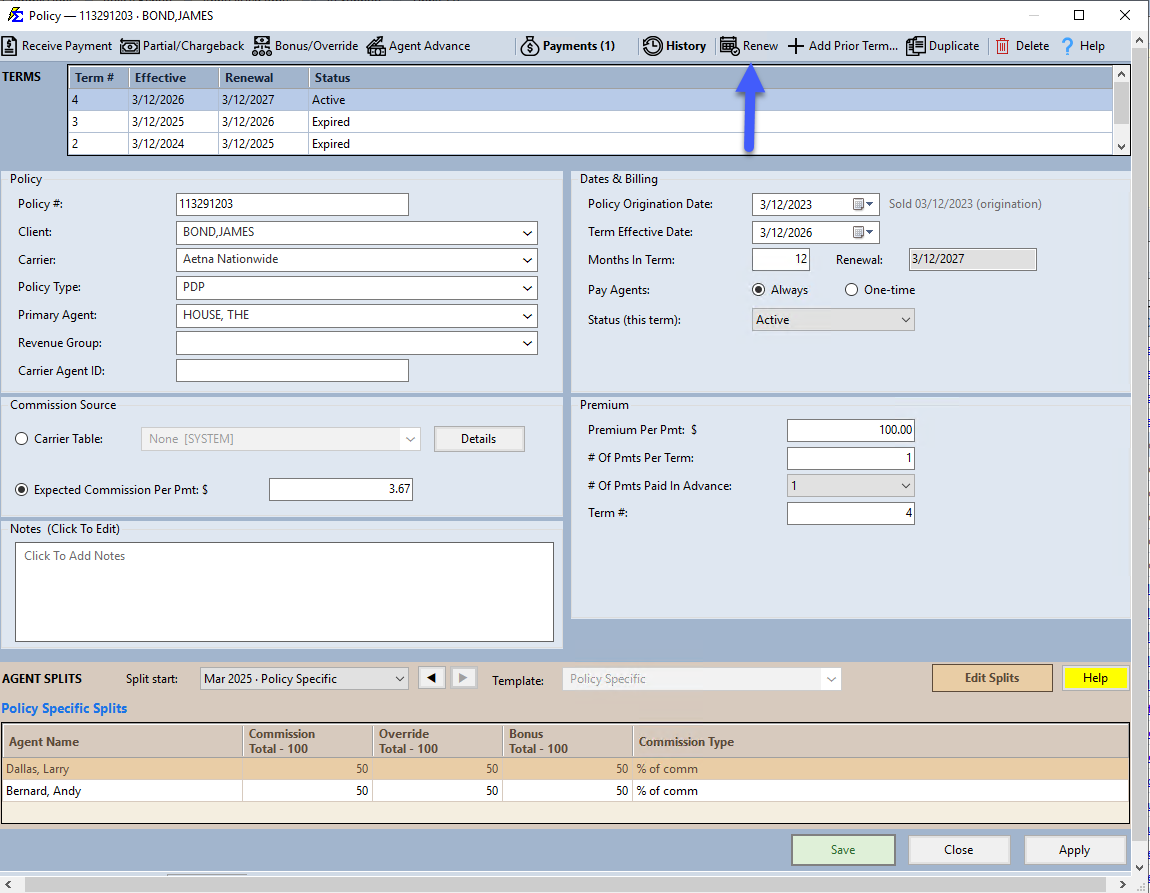Click Premium Per Pmt amount field
This screenshot has width=1150, height=893.
(x=851, y=430)
